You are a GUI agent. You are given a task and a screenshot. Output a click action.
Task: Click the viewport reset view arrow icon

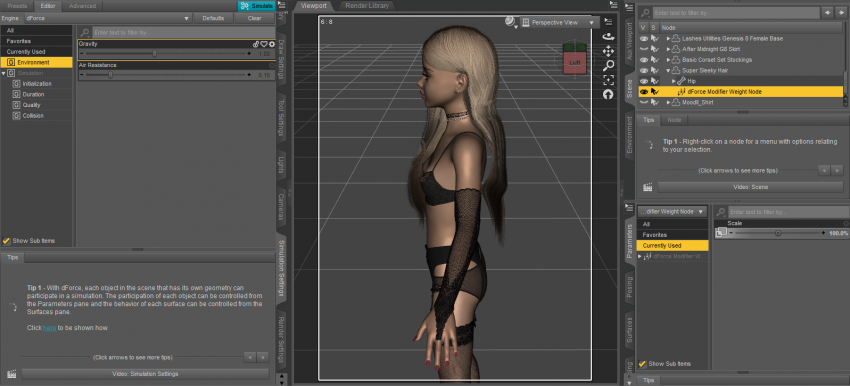[608, 94]
